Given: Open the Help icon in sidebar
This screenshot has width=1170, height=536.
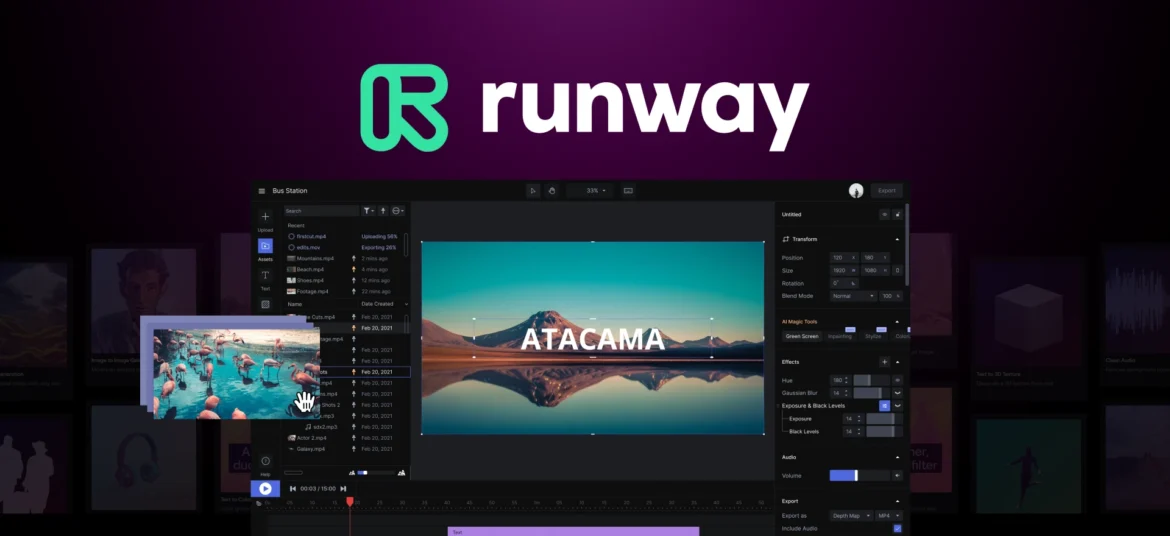Looking at the screenshot, I should click(x=265, y=461).
